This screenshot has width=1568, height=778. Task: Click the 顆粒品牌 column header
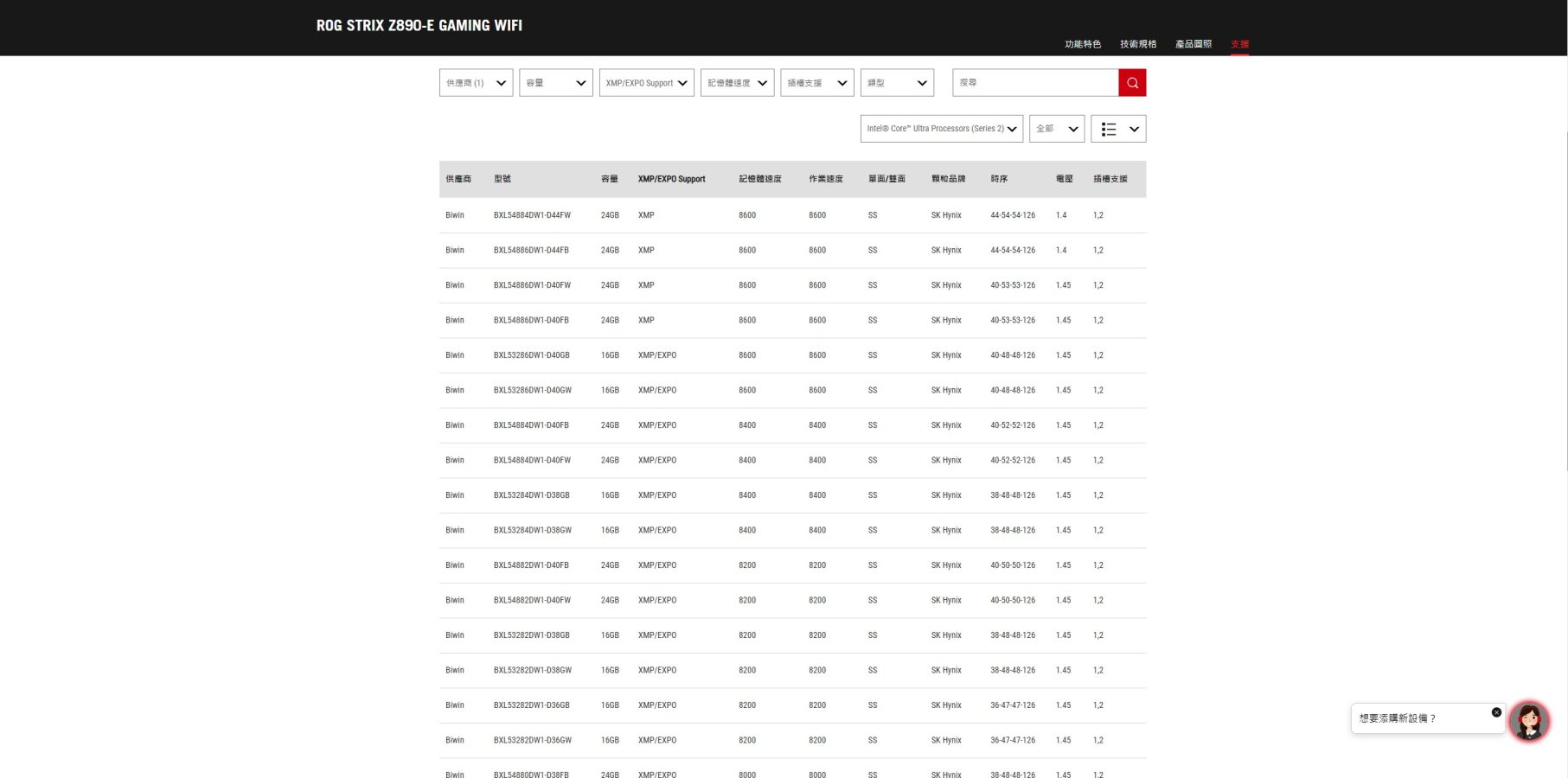[948, 179]
